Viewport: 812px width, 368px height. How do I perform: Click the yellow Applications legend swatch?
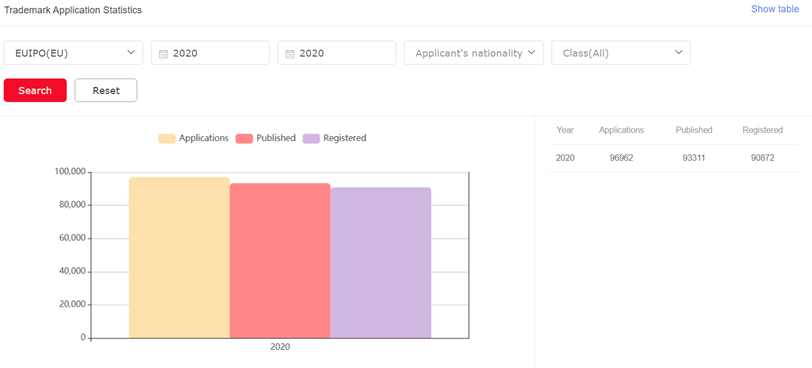[167, 138]
